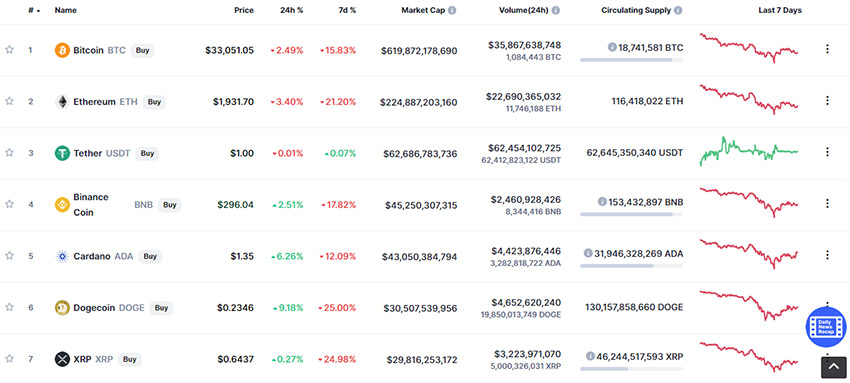Click the Tether logo icon
Screen dimensions: 850x383
(x=62, y=153)
